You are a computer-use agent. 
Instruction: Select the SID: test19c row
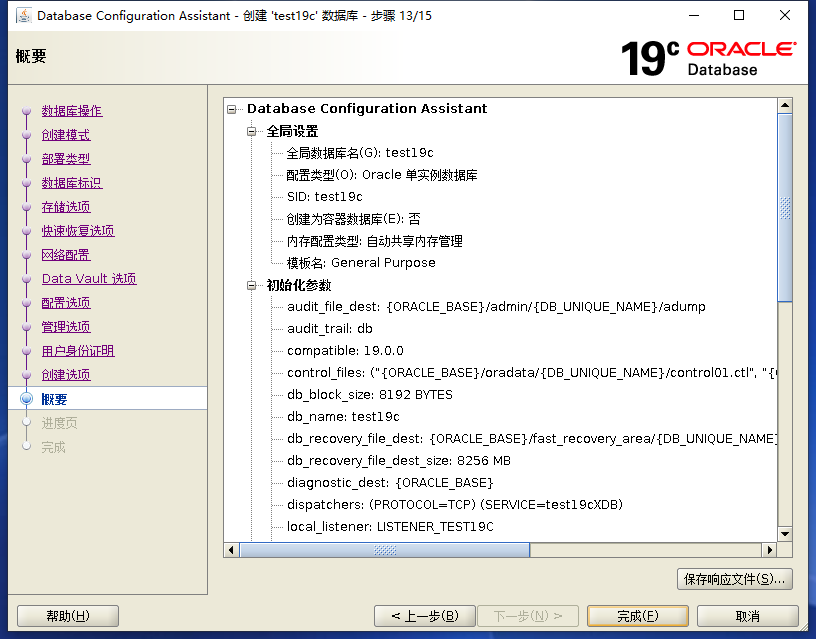click(324, 197)
